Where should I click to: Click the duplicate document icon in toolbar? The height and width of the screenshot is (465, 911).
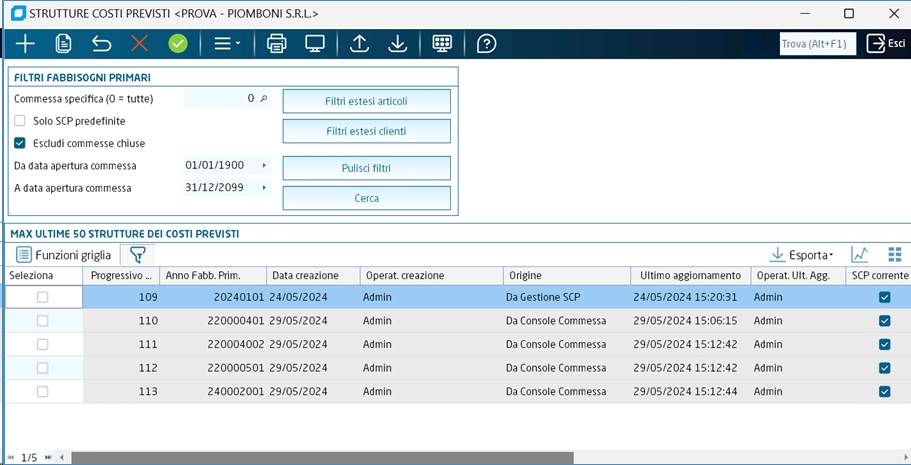click(63, 44)
